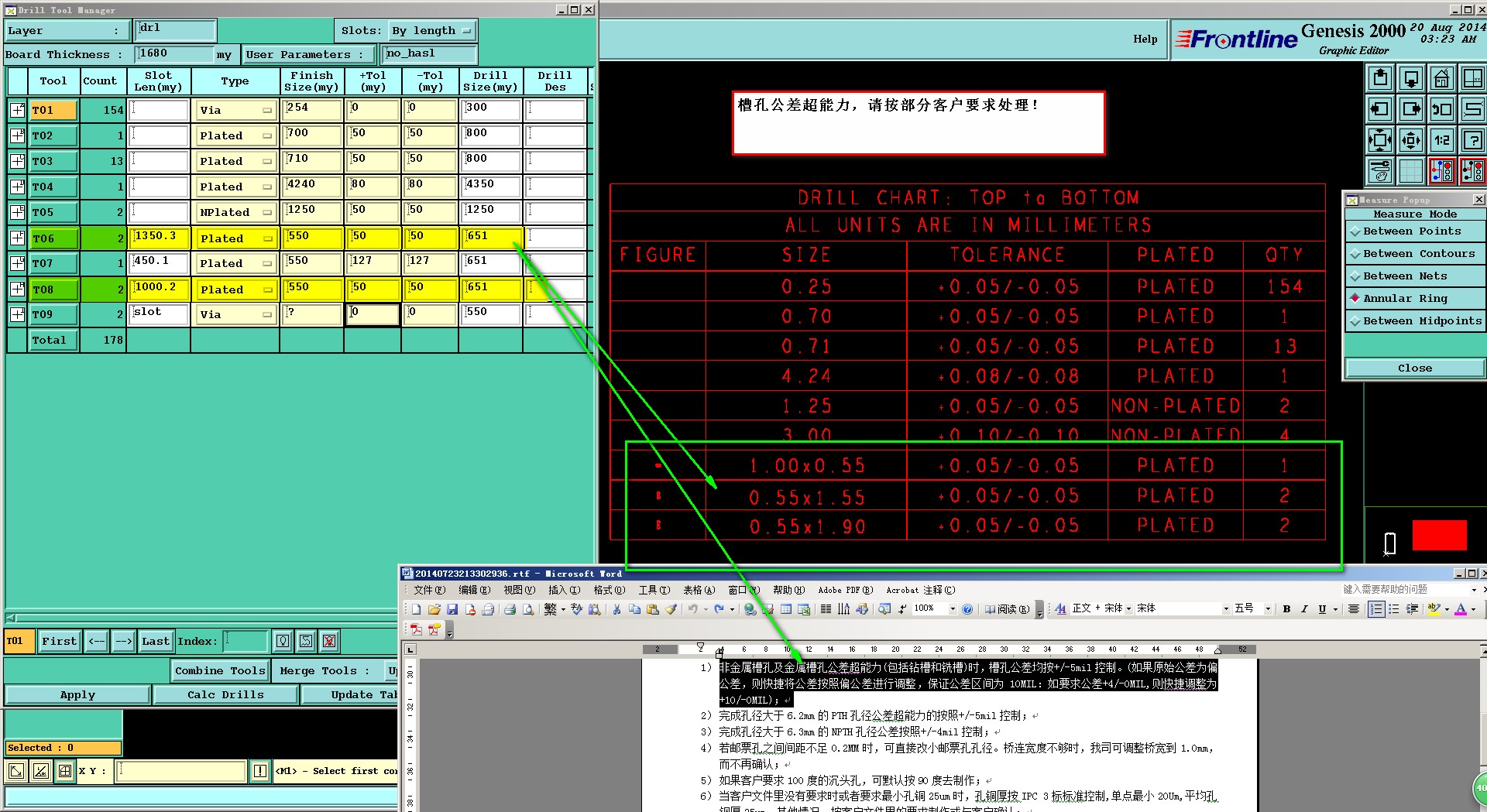Click the Word font color A button

[1461, 609]
